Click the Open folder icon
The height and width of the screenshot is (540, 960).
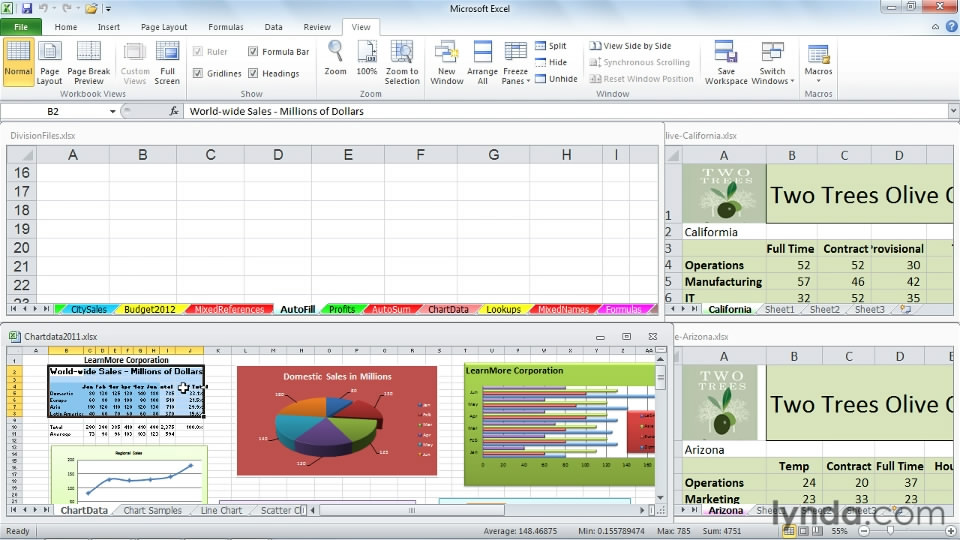[x=91, y=9]
